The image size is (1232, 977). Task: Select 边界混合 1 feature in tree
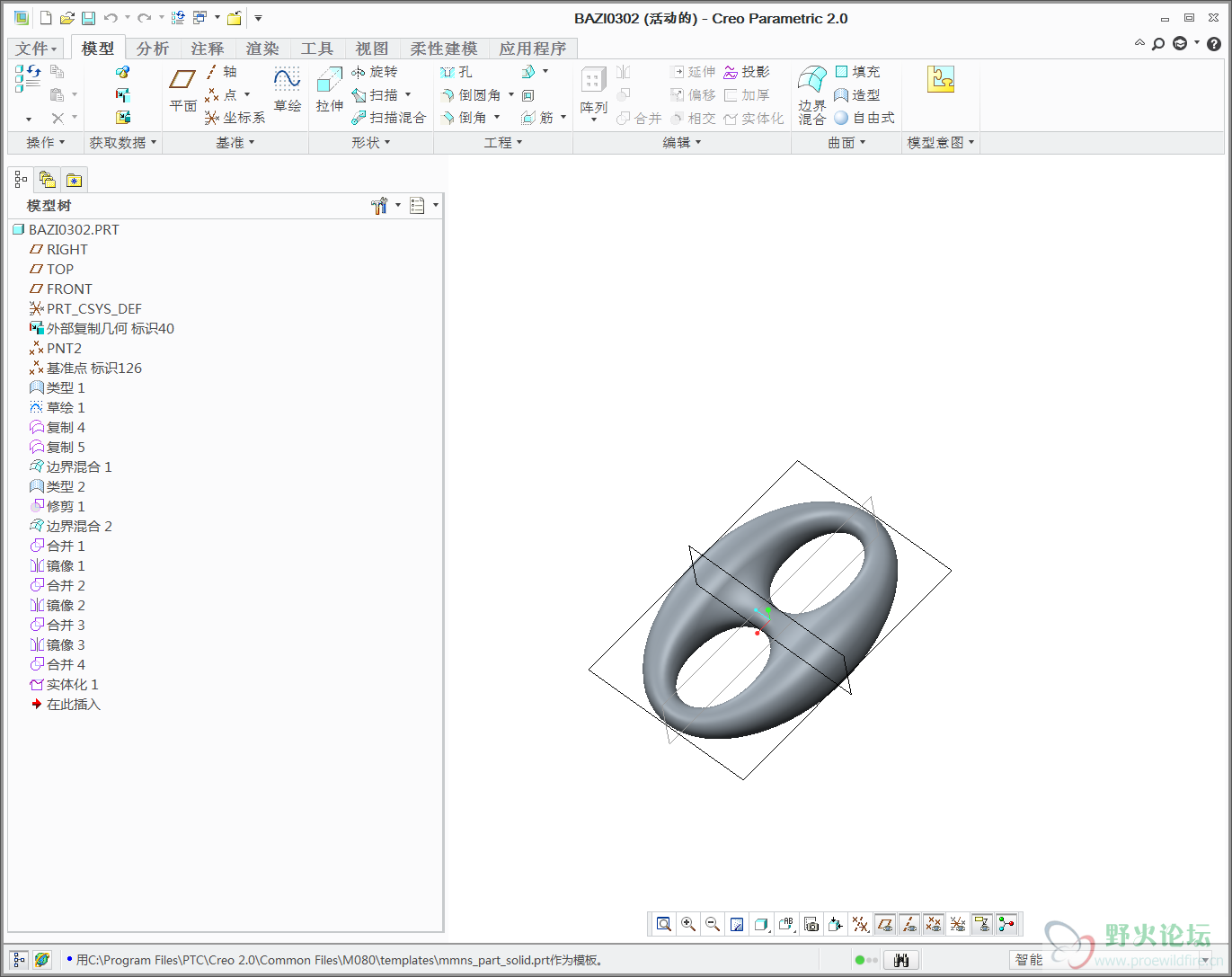[x=70, y=466]
